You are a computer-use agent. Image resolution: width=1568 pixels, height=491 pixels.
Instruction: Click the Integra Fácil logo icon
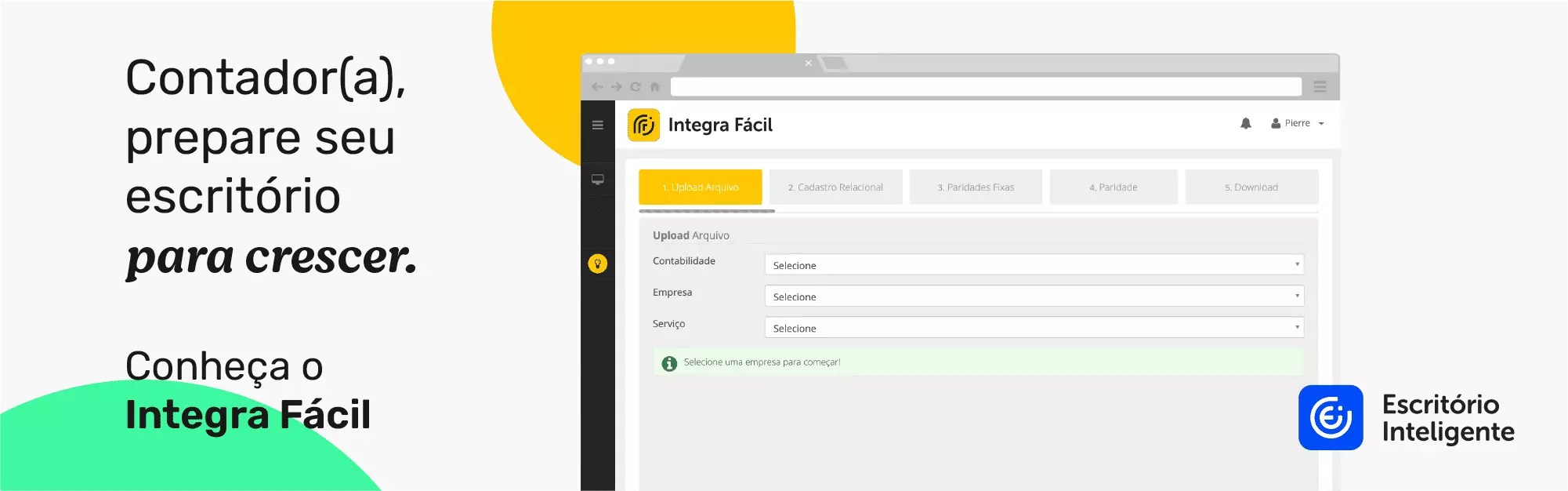pos(643,125)
